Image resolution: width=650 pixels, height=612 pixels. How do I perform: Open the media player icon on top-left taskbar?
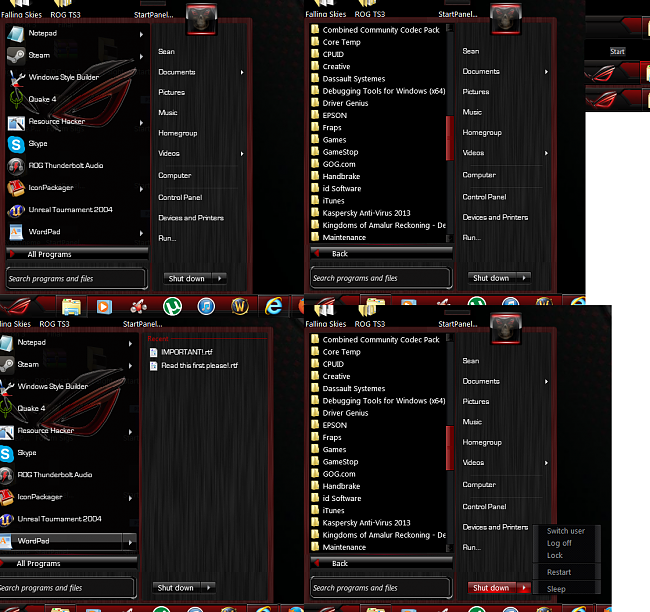(104, 307)
